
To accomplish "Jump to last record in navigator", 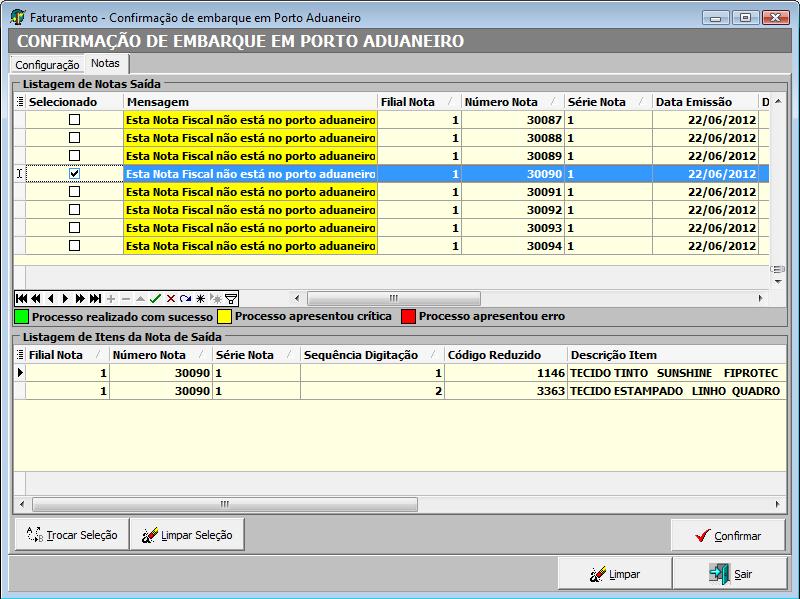I will click(x=95, y=298).
